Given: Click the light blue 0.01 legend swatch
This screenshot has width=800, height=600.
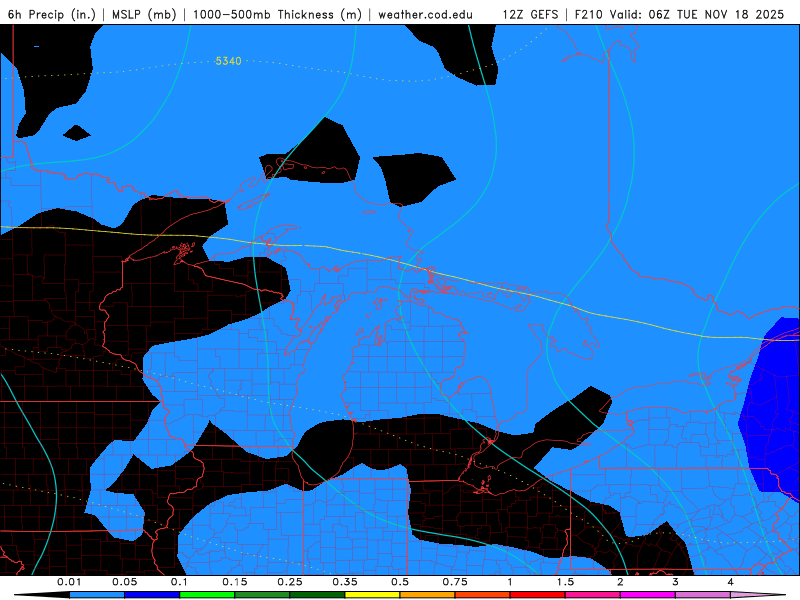Looking at the screenshot, I should [x=97, y=595].
